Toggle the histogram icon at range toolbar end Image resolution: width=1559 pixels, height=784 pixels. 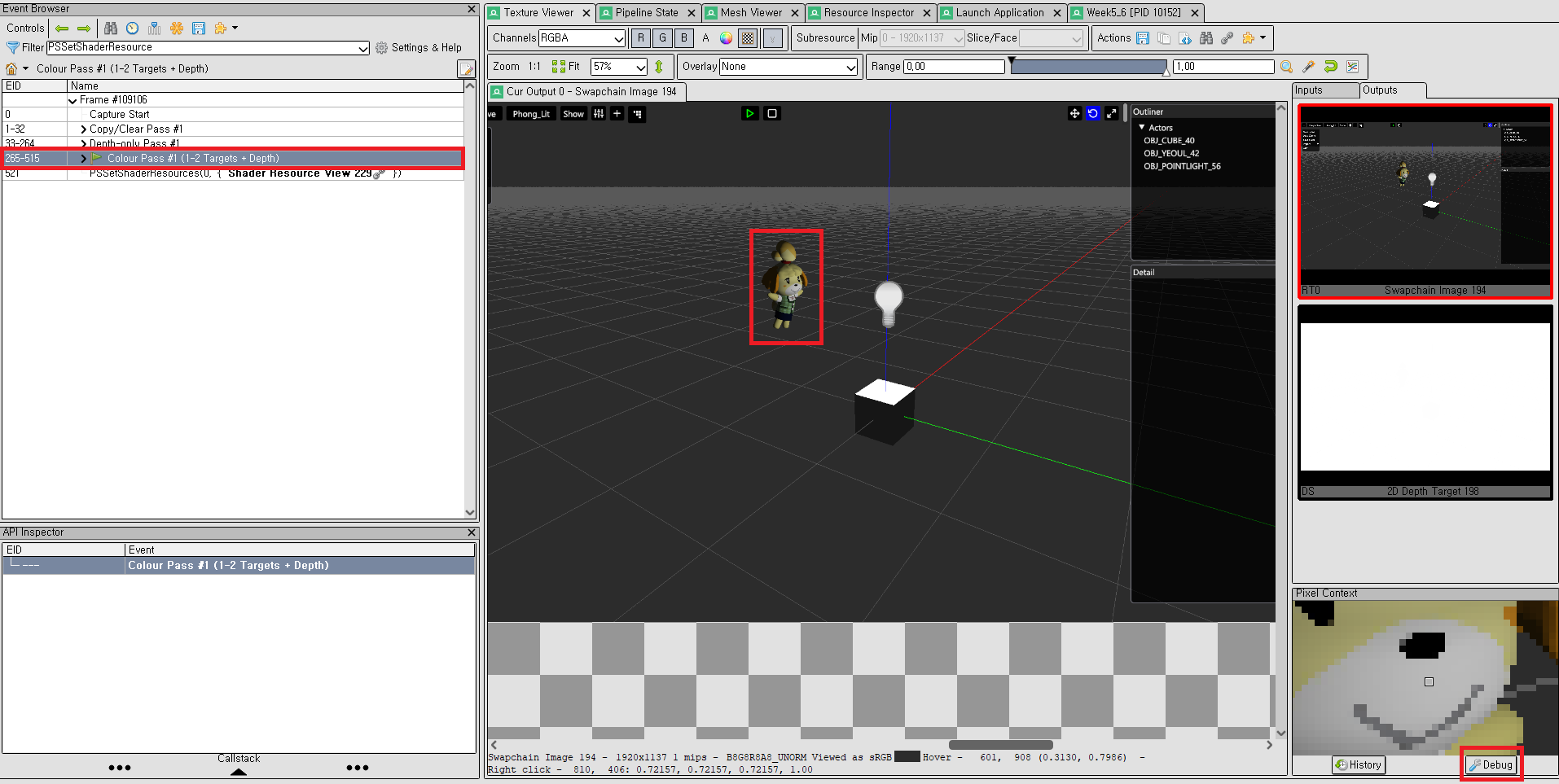coord(1353,67)
